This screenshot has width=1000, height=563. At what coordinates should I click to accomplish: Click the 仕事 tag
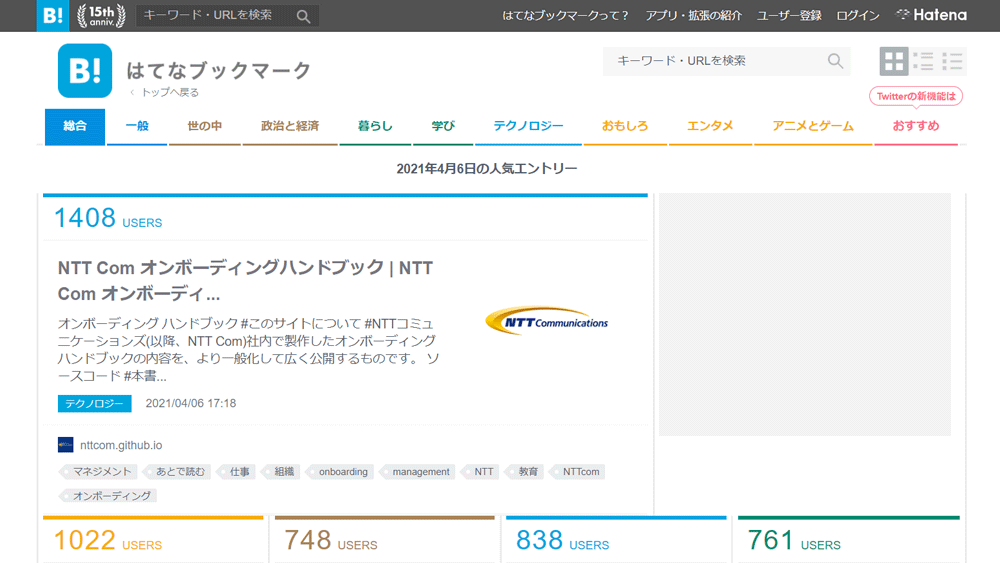tap(236, 472)
